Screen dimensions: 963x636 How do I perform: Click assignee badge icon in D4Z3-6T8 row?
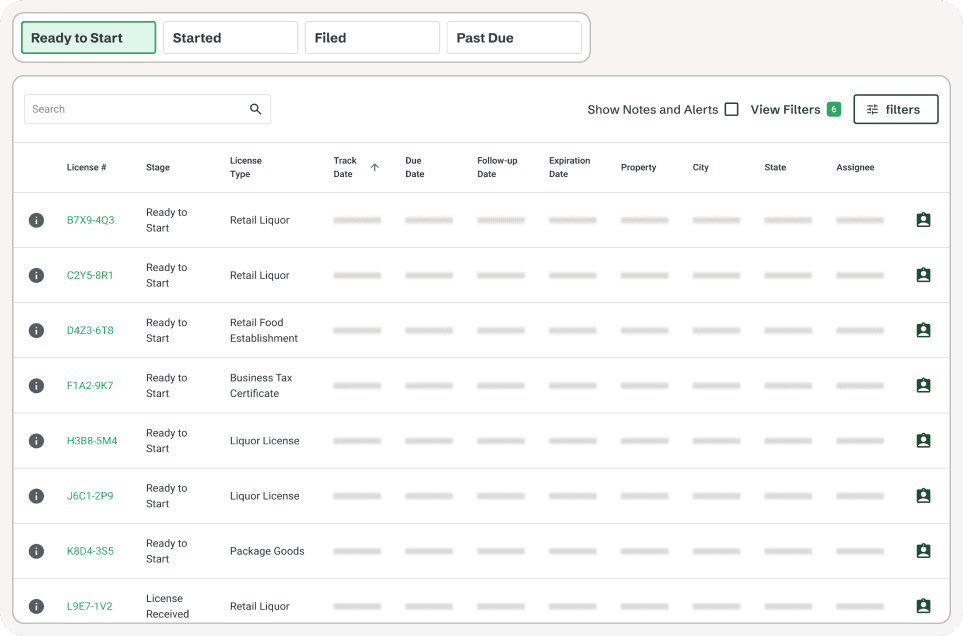click(x=923, y=330)
